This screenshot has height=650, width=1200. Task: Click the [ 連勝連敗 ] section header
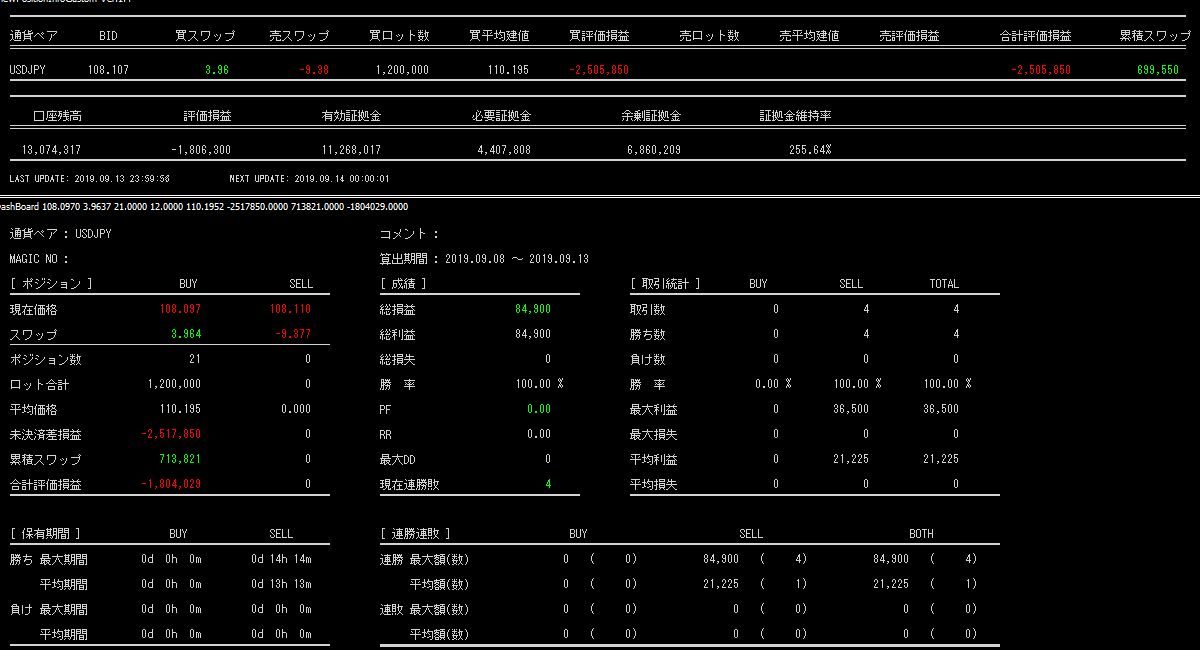[415, 534]
